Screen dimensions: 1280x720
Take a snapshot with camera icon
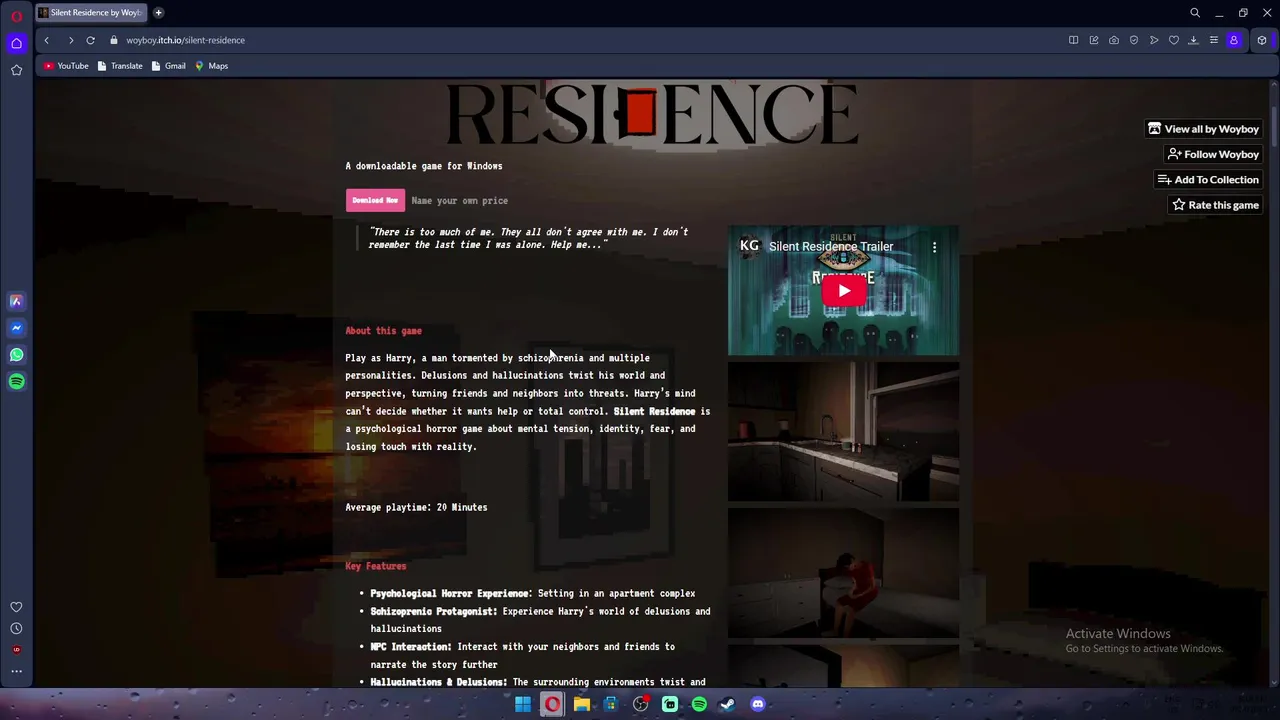[1113, 40]
